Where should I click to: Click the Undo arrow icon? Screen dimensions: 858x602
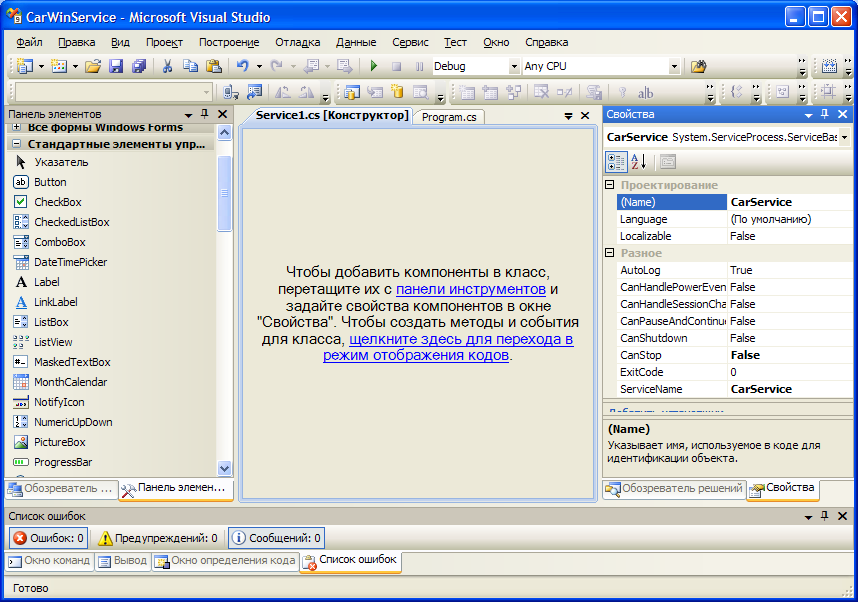click(x=242, y=66)
